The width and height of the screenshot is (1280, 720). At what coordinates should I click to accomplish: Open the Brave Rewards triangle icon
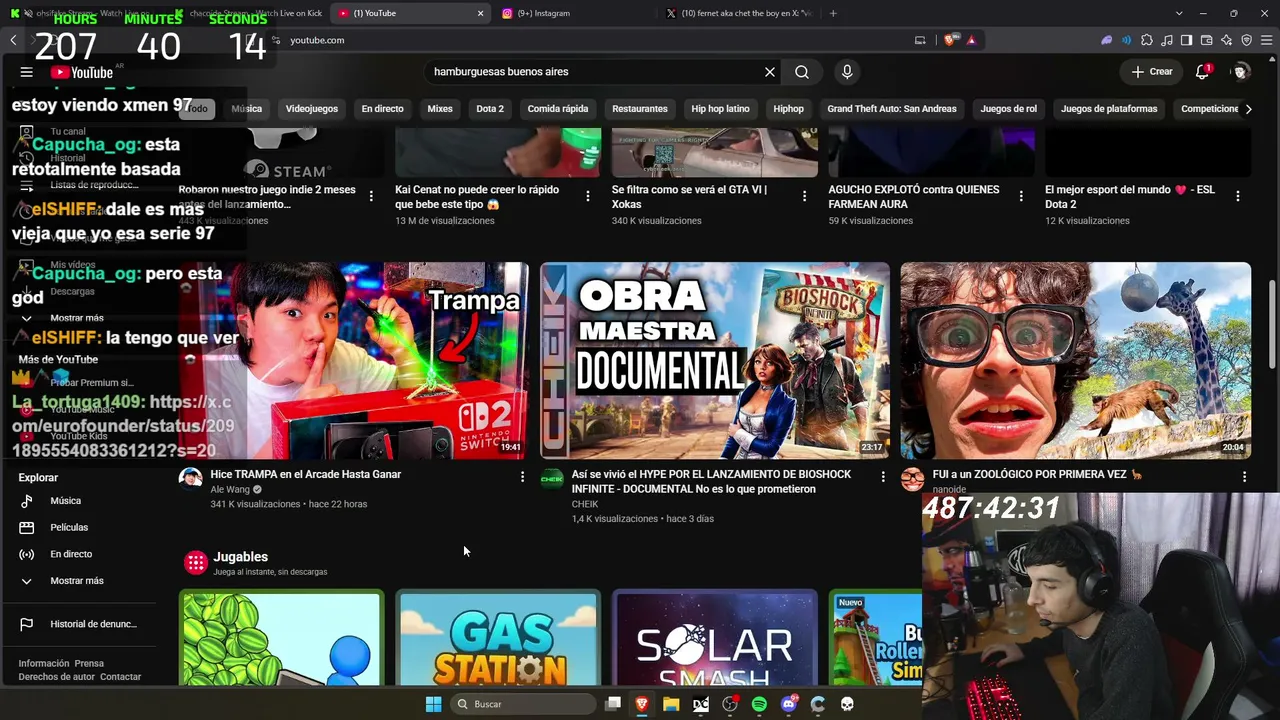tap(971, 40)
